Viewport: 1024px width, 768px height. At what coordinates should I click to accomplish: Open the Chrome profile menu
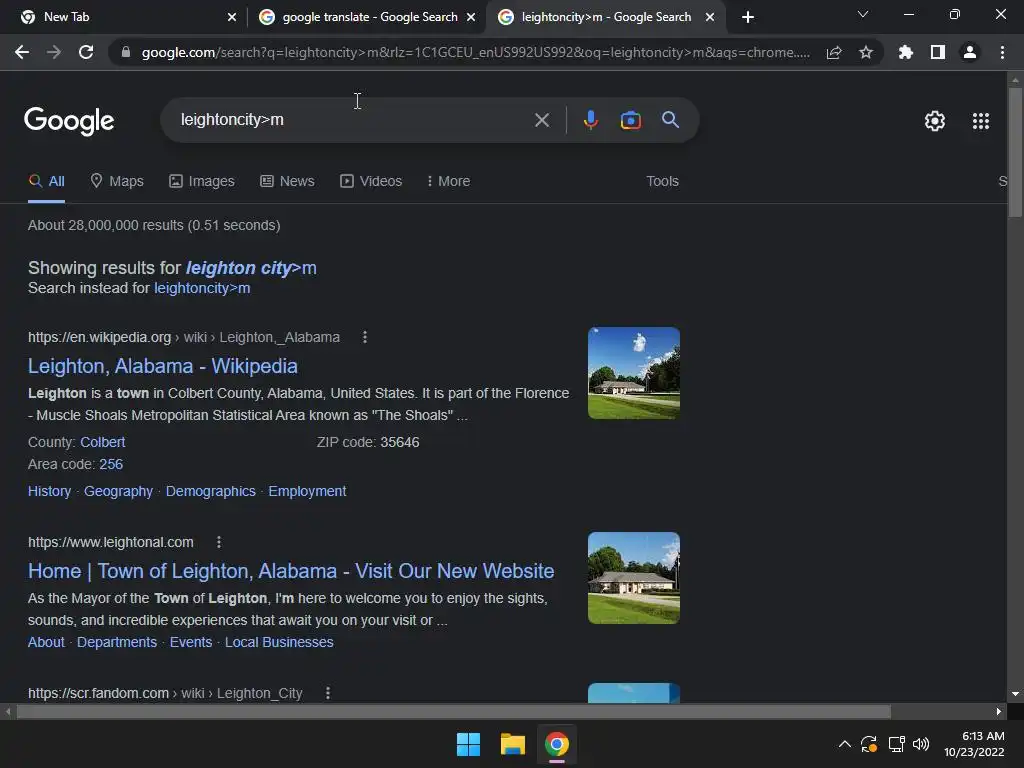[x=970, y=52]
